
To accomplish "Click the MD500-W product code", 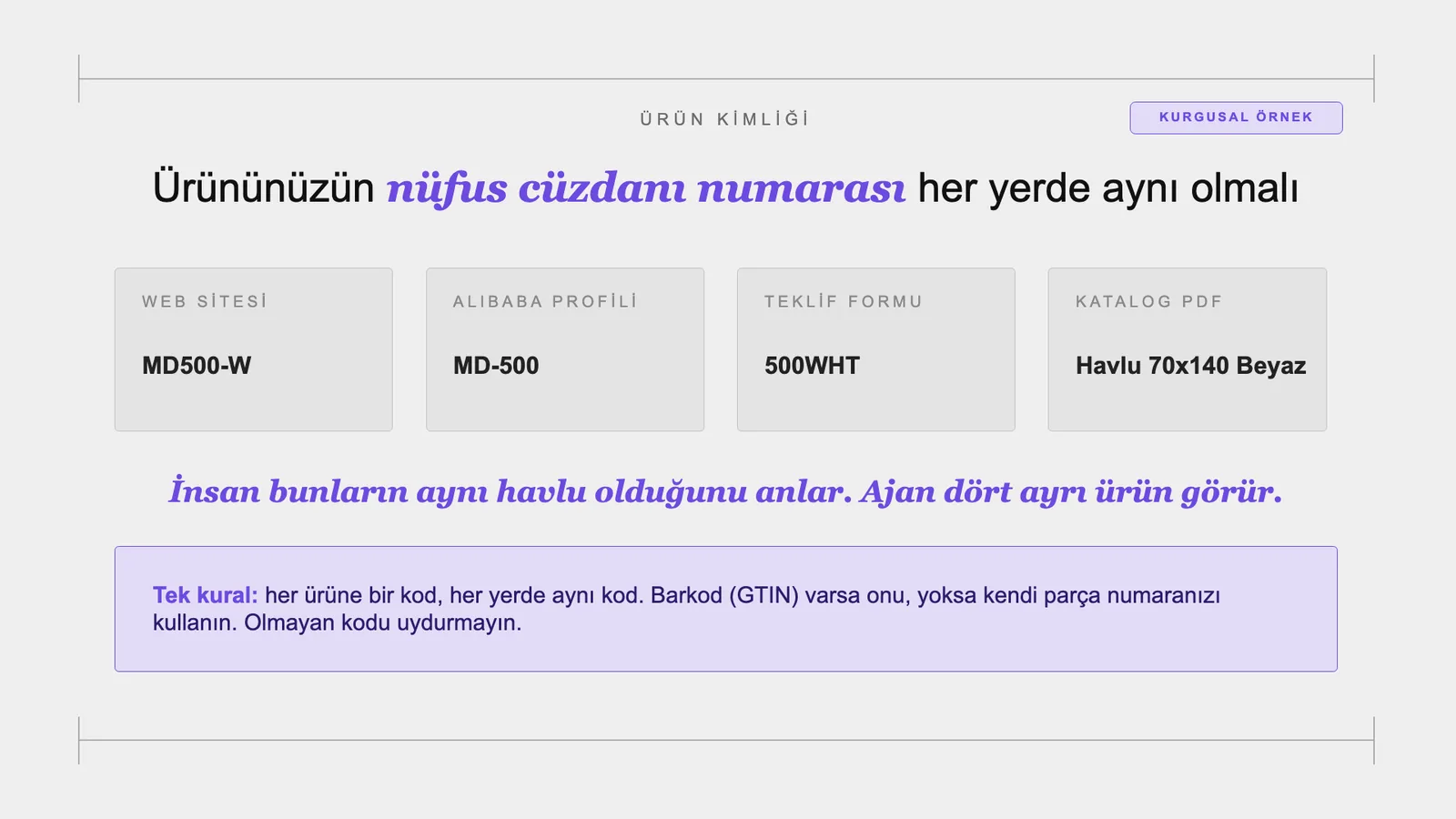I will click(x=197, y=366).
